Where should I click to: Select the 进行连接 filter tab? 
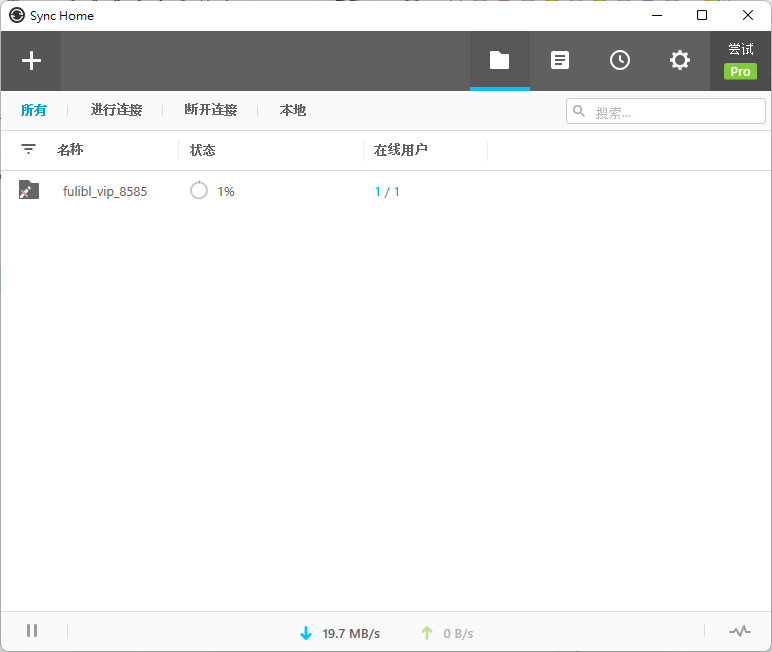116,110
